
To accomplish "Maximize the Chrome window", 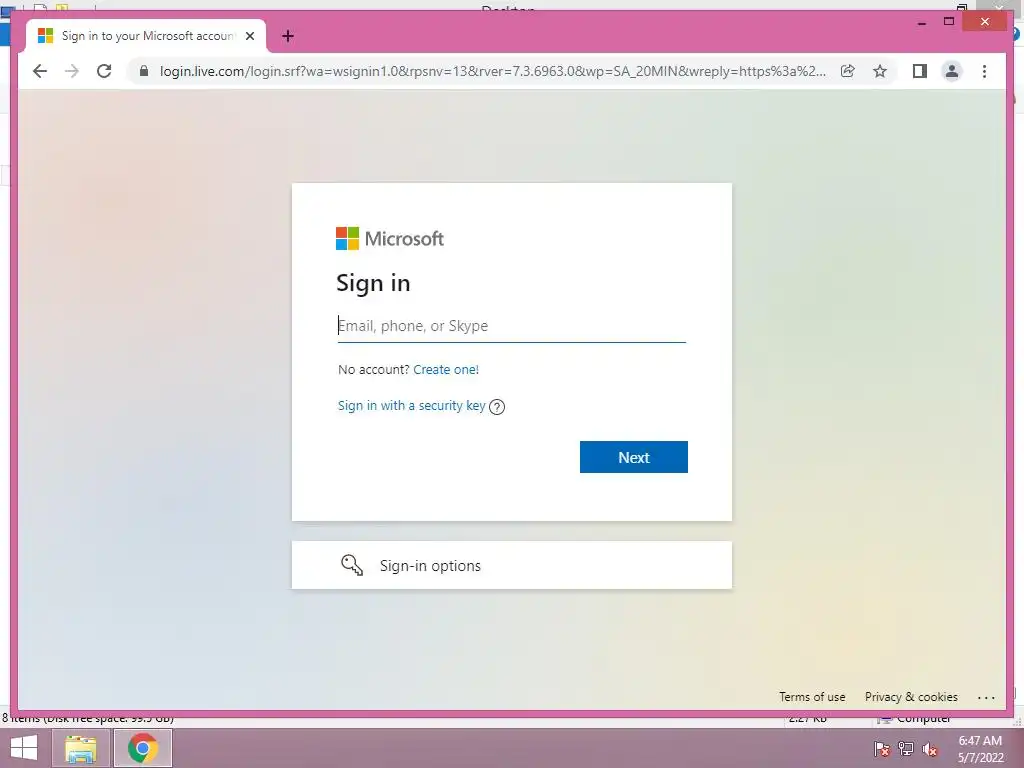I will click(950, 22).
